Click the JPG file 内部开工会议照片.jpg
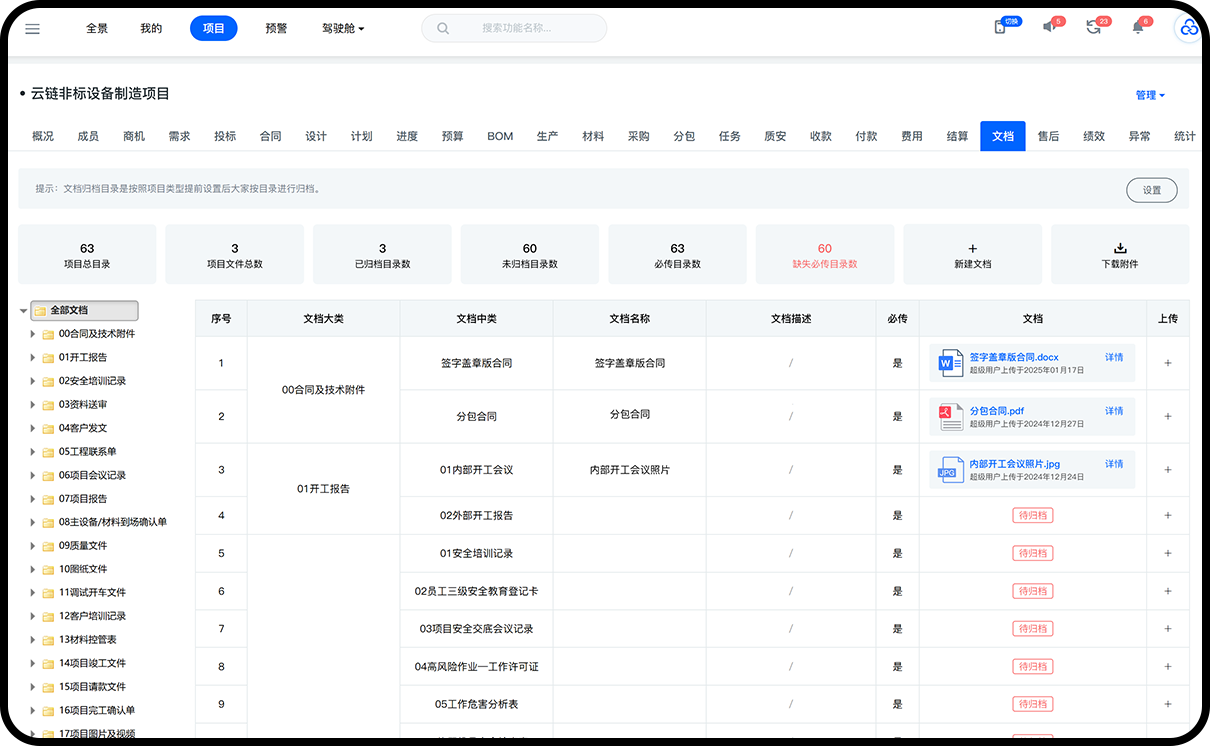1210x746 pixels. (1014, 464)
